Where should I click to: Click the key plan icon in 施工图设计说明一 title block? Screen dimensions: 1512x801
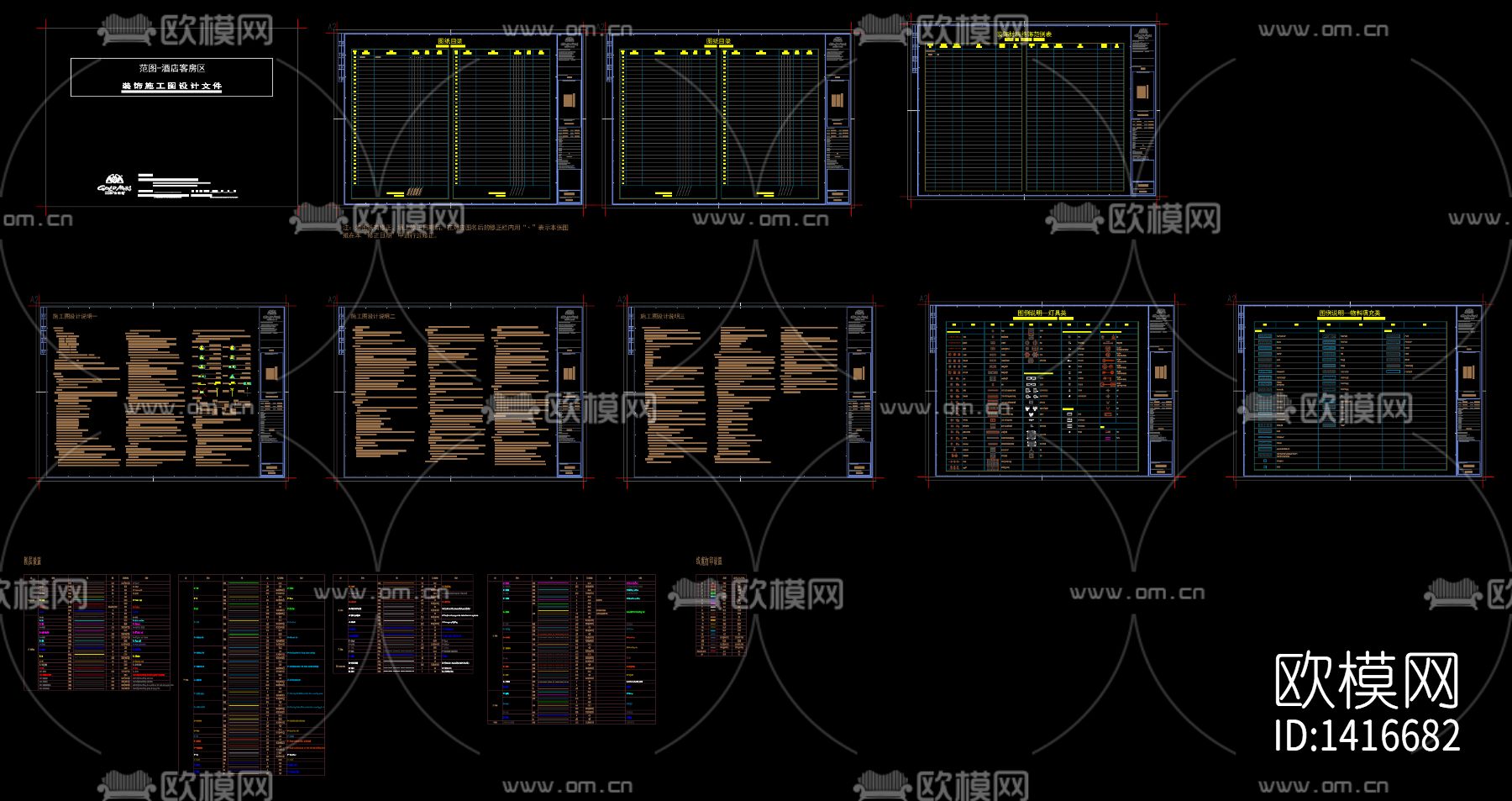(x=271, y=373)
